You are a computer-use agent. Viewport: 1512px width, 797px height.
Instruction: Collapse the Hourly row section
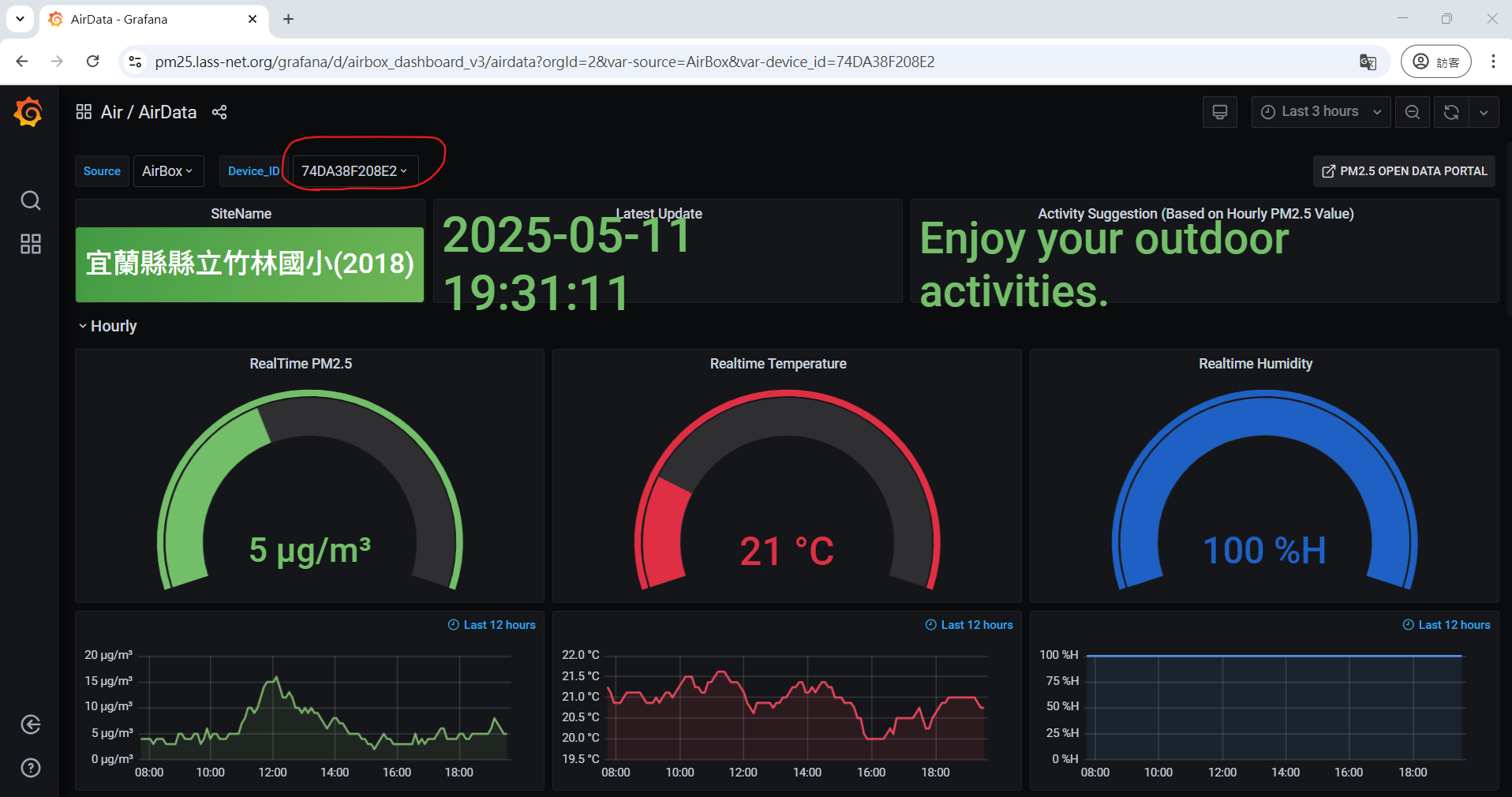coord(107,326)
